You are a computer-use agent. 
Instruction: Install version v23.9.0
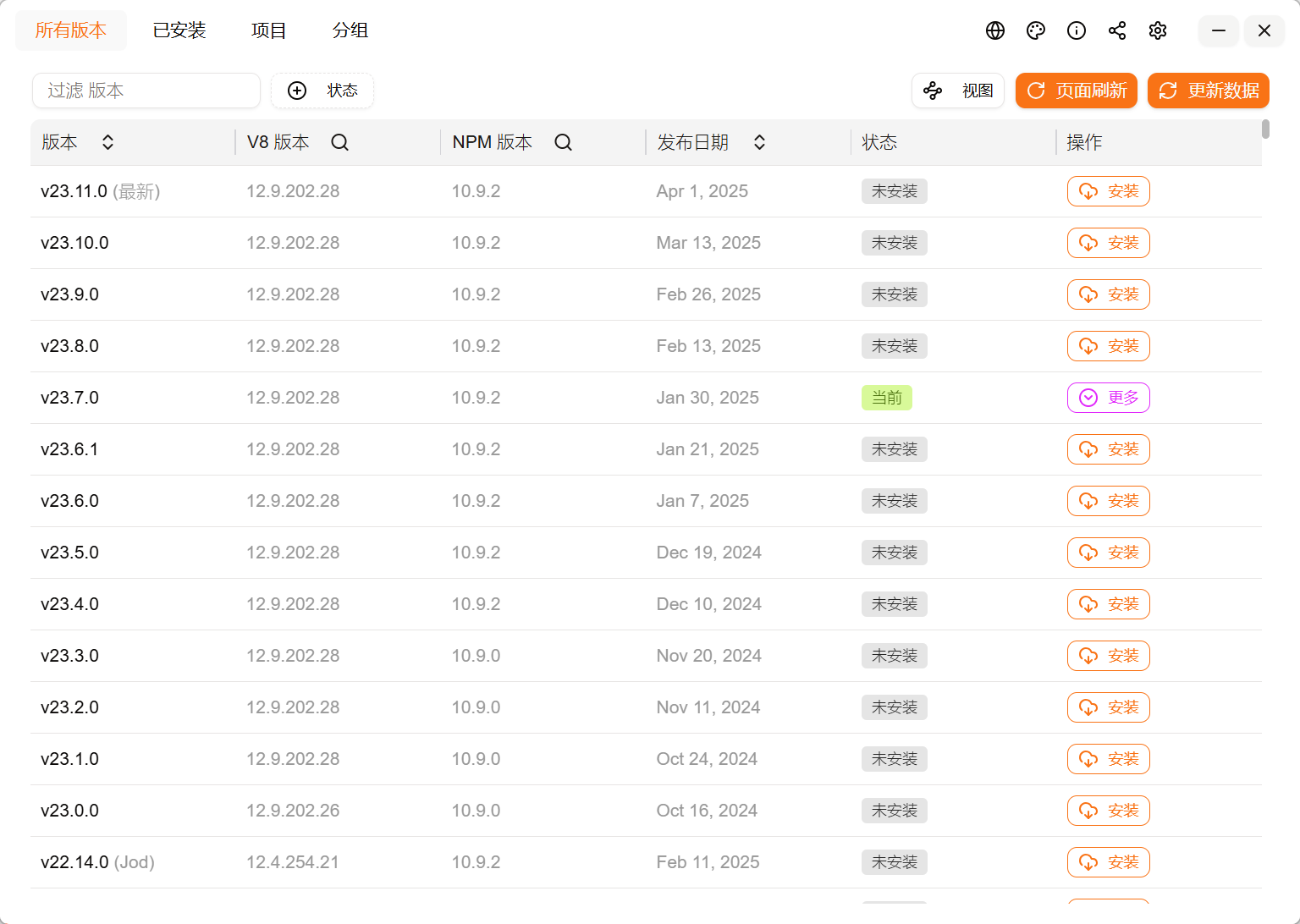coord(1109,294)
